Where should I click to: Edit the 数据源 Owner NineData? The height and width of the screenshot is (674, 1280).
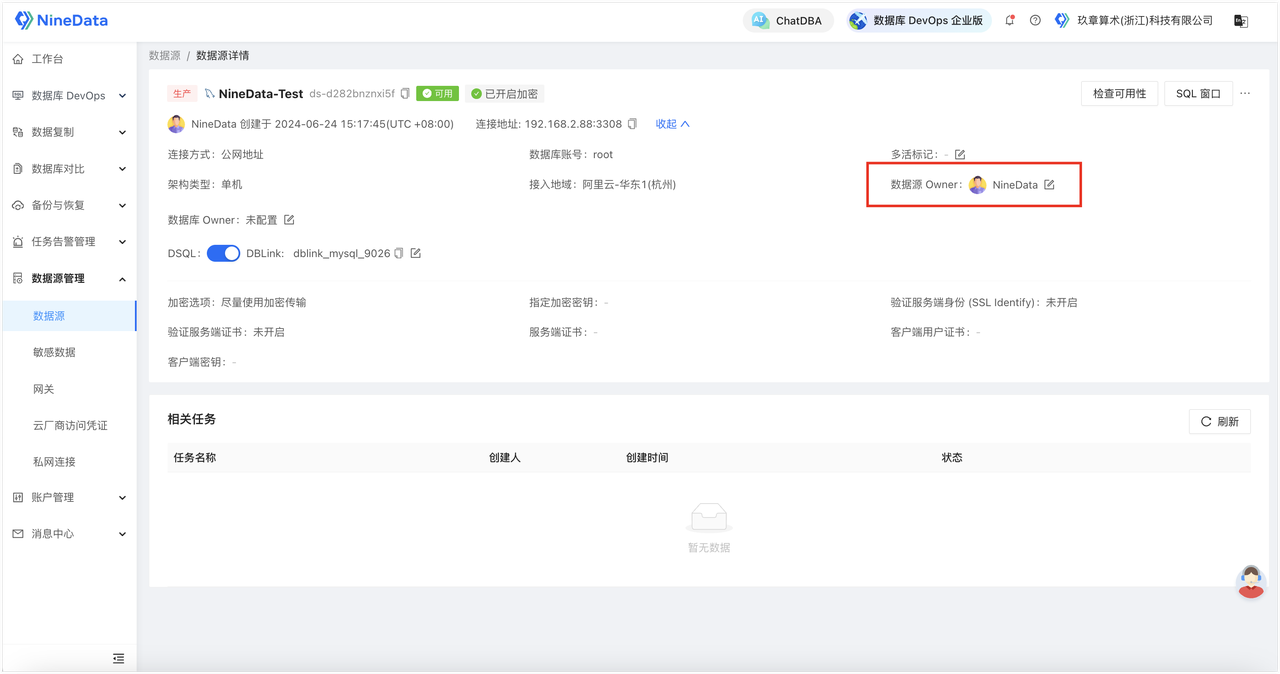point(1049,184)
